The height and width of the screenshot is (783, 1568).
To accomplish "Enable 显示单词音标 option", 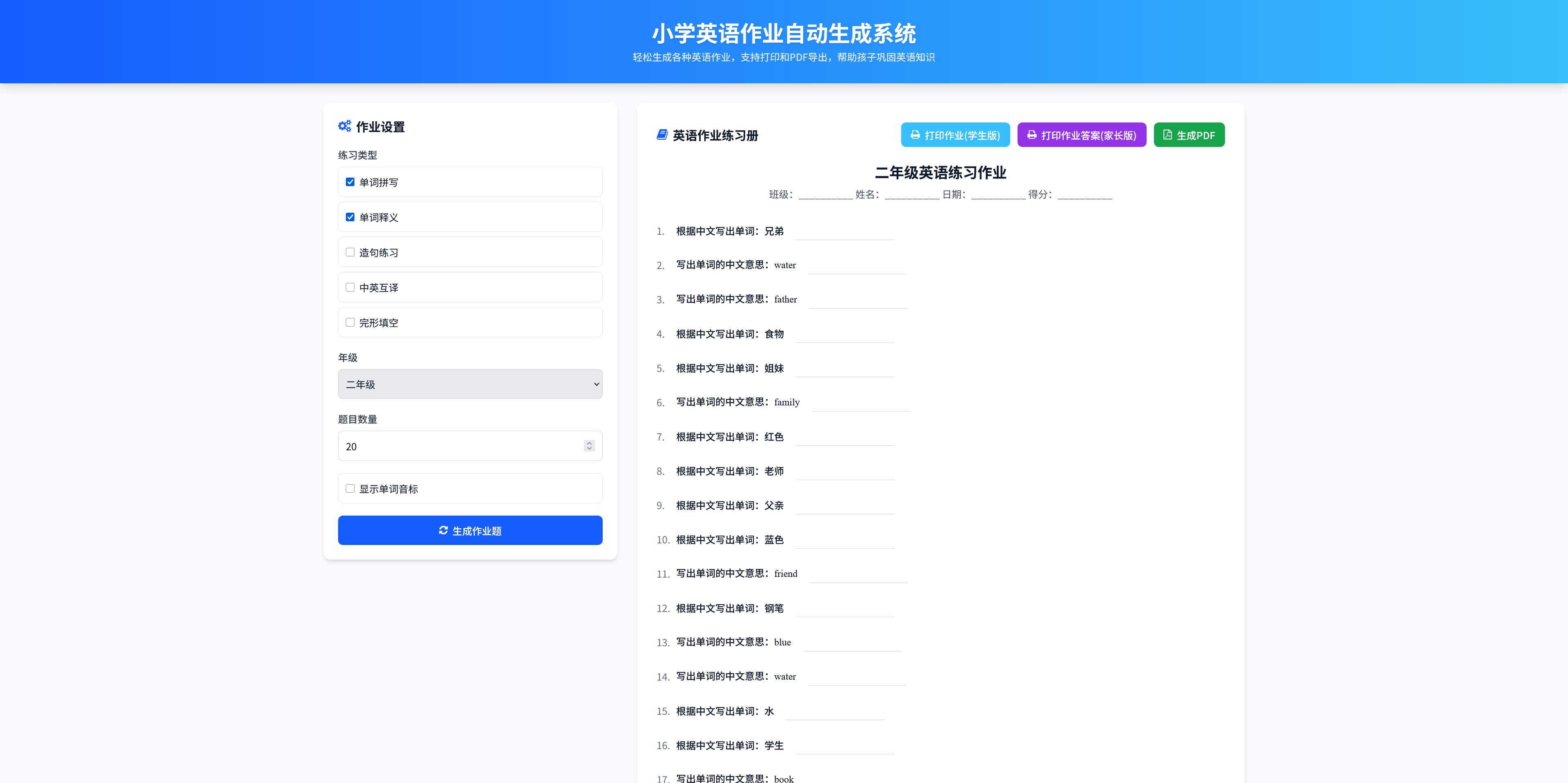I will [x=350, y=488].
